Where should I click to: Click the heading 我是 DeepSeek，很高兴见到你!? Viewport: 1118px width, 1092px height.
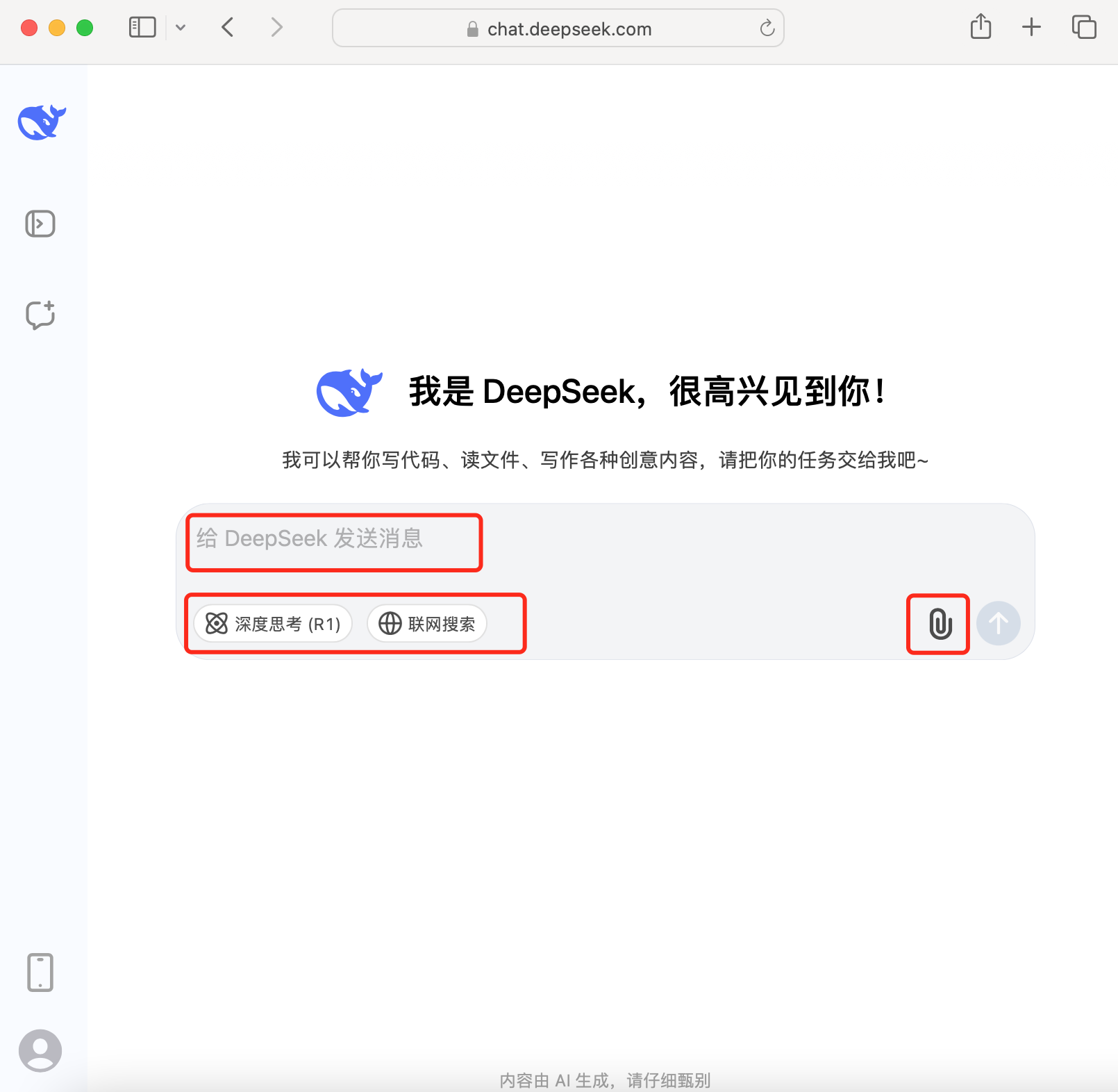pyautogui.click(x=646, y=391)
